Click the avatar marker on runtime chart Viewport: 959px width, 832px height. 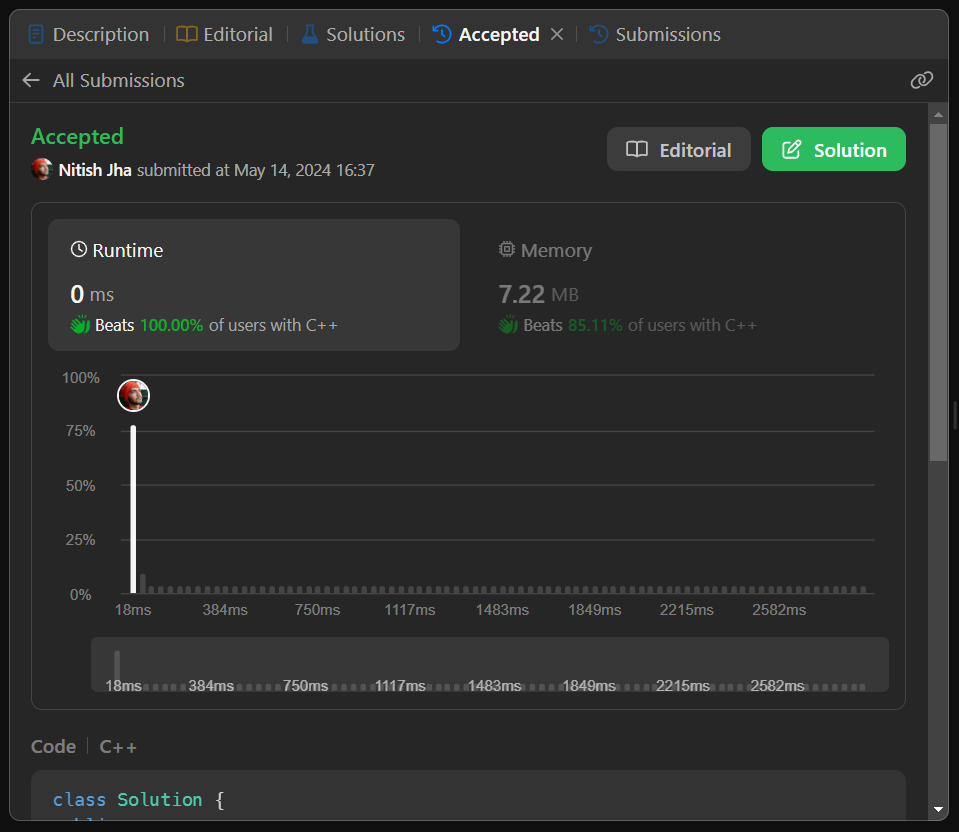click(x=133, y=396)
